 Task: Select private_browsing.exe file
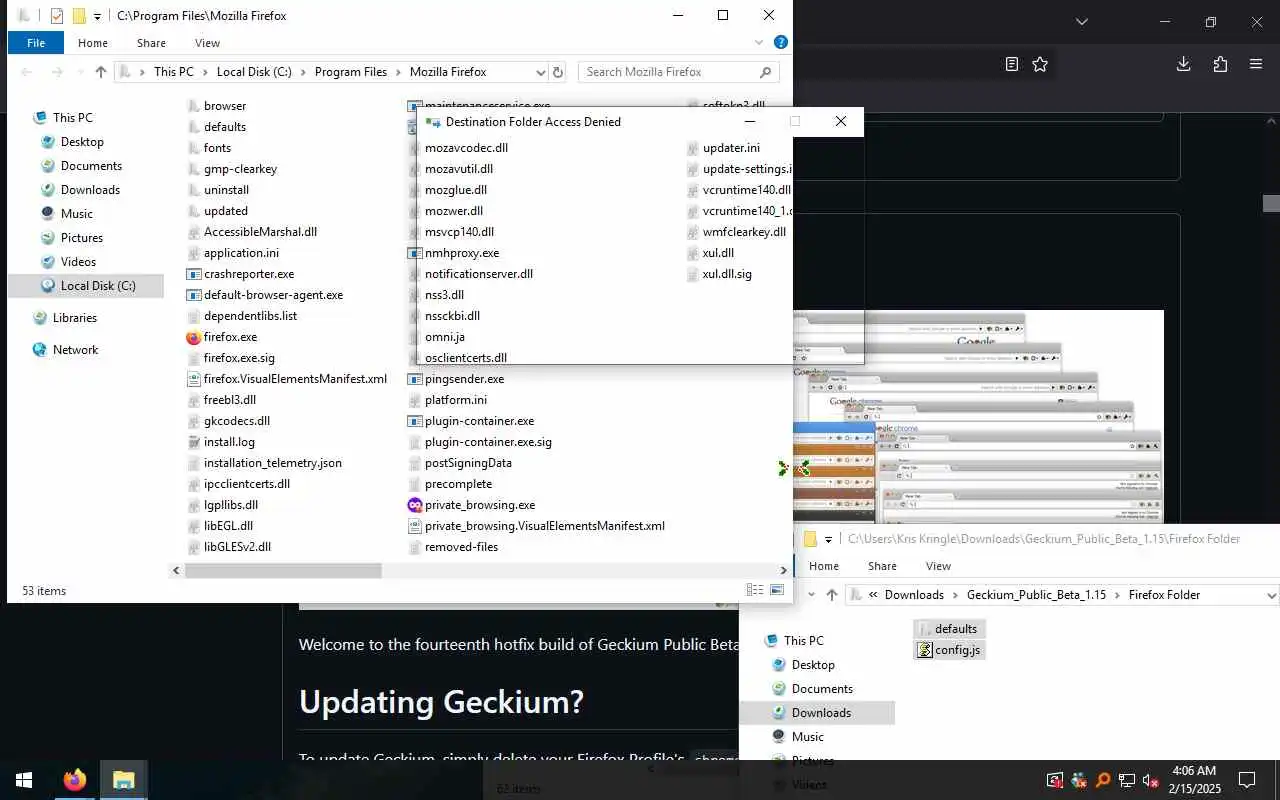tap(471, 505)
